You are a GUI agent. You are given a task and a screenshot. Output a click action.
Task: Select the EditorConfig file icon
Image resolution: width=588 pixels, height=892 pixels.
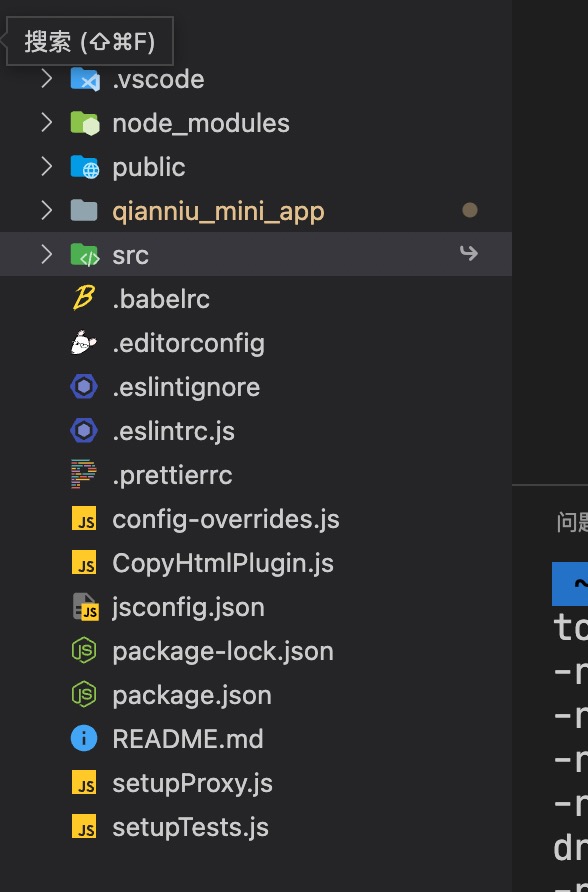84,342
